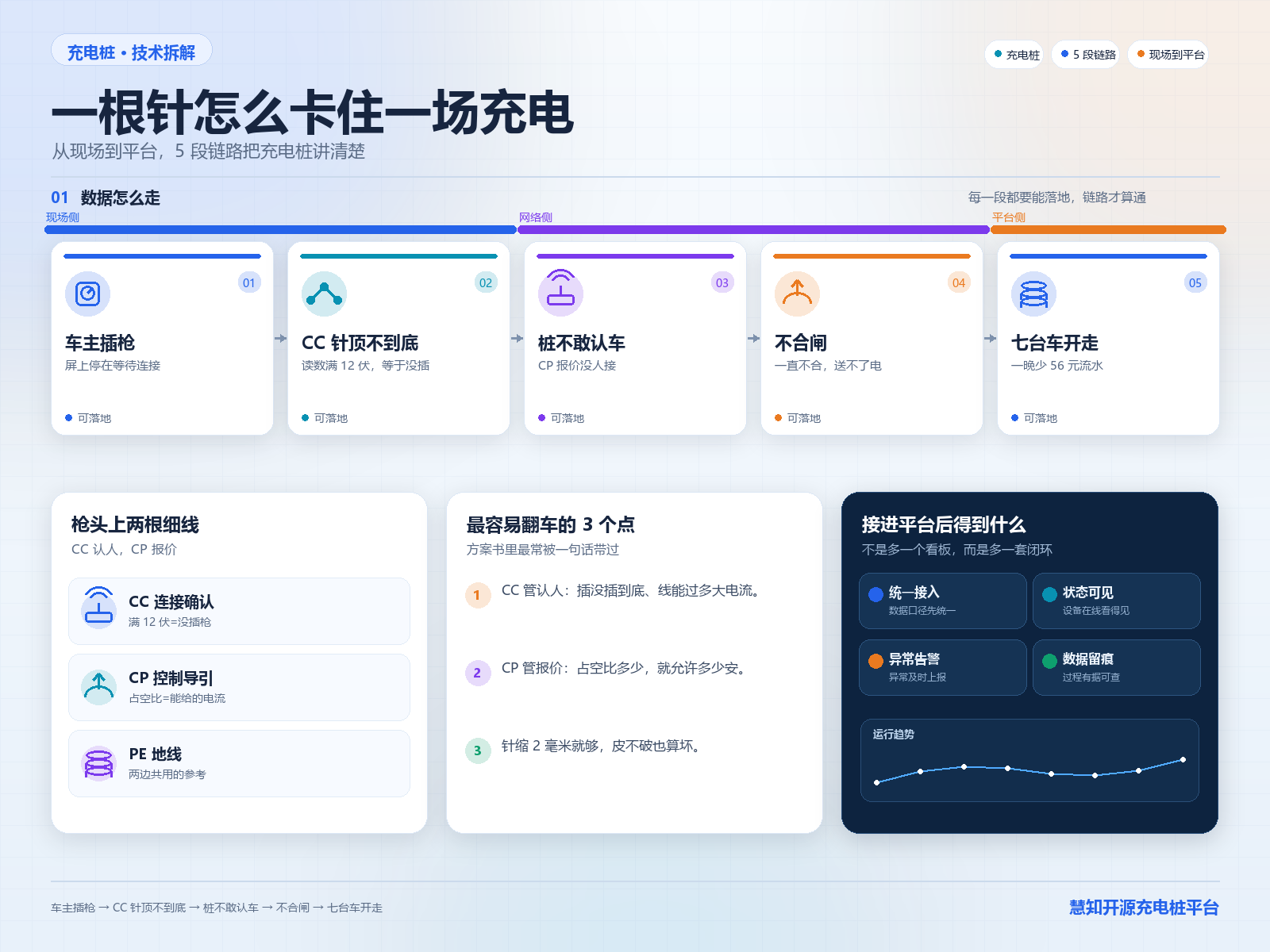Click the 平台侧 segment label
The height and width of the screenshot is (952, 1270).
tap(1009, 217)
